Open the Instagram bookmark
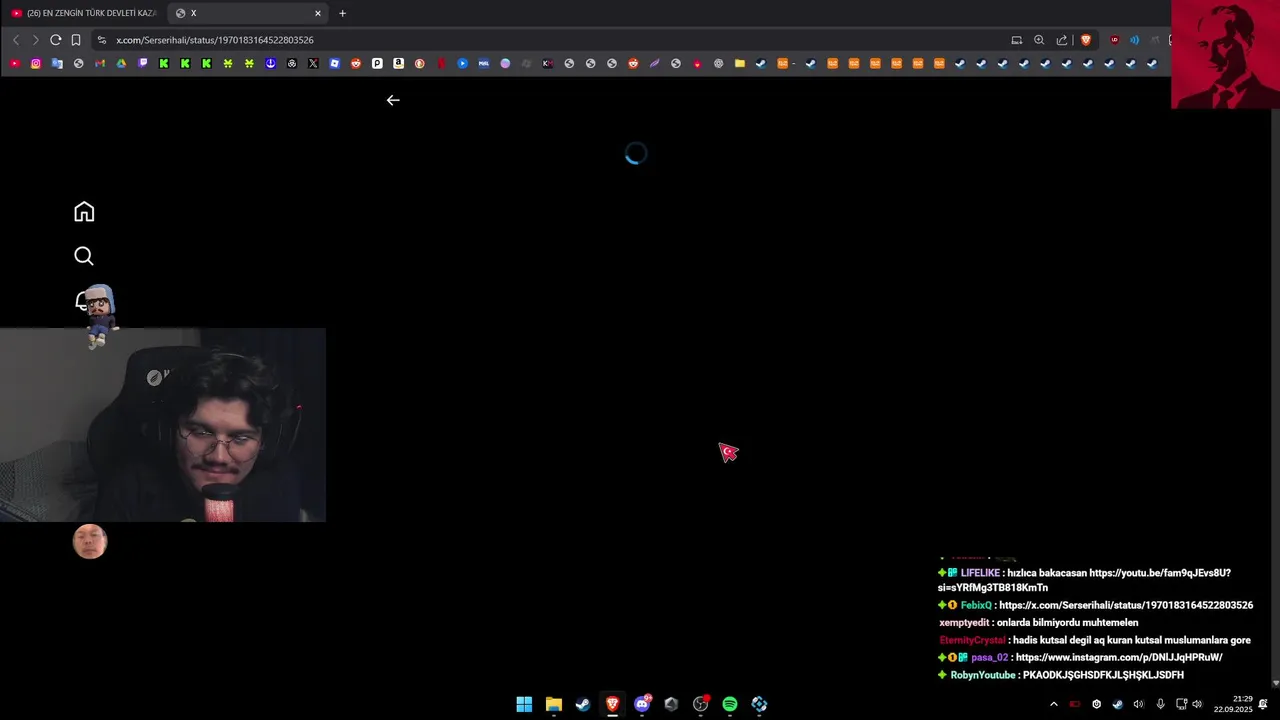 click(36, 63)
